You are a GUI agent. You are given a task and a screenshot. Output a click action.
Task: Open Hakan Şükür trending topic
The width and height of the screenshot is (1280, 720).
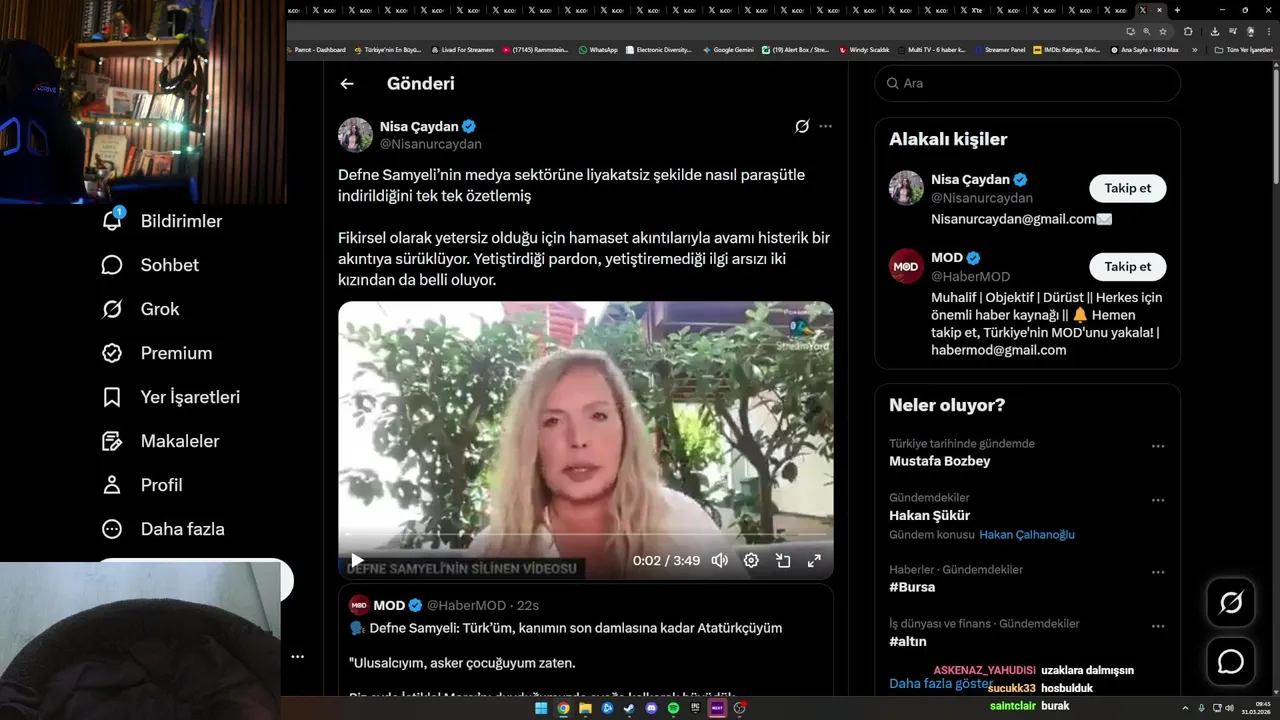[x=929, y=516]
